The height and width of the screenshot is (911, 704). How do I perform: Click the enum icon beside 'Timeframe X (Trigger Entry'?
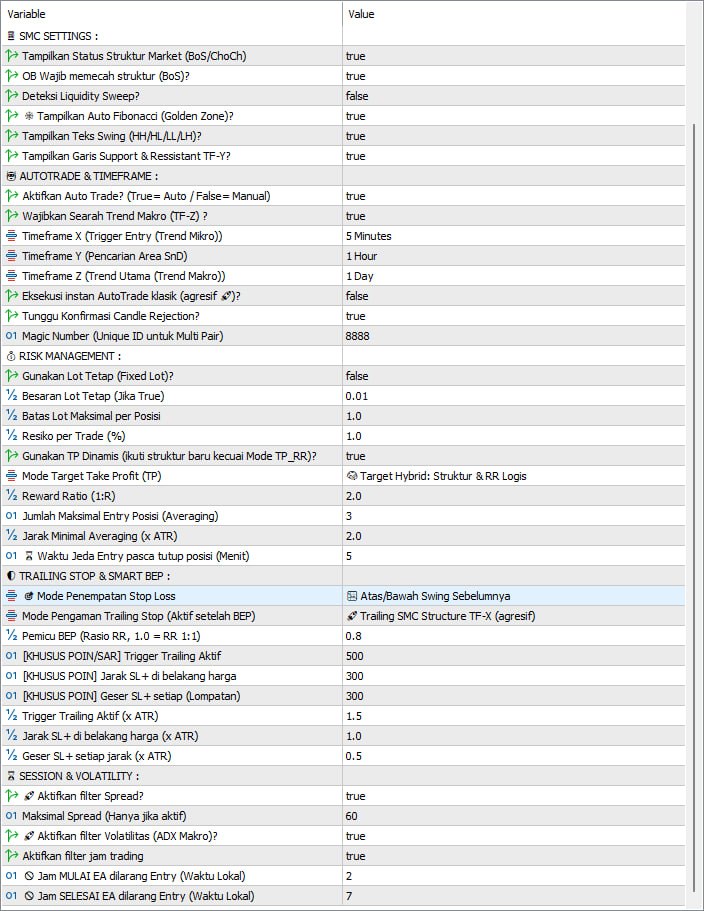12,236
